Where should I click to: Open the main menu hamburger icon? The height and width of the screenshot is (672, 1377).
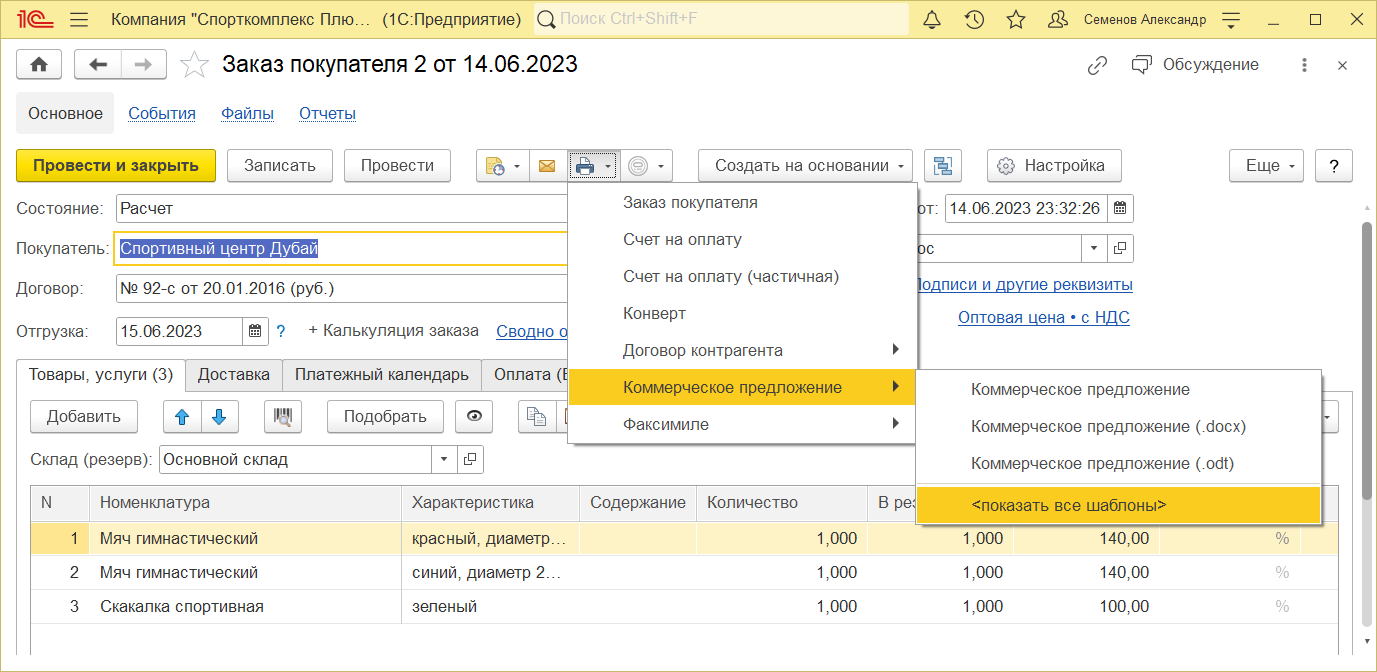click(80, 20)
